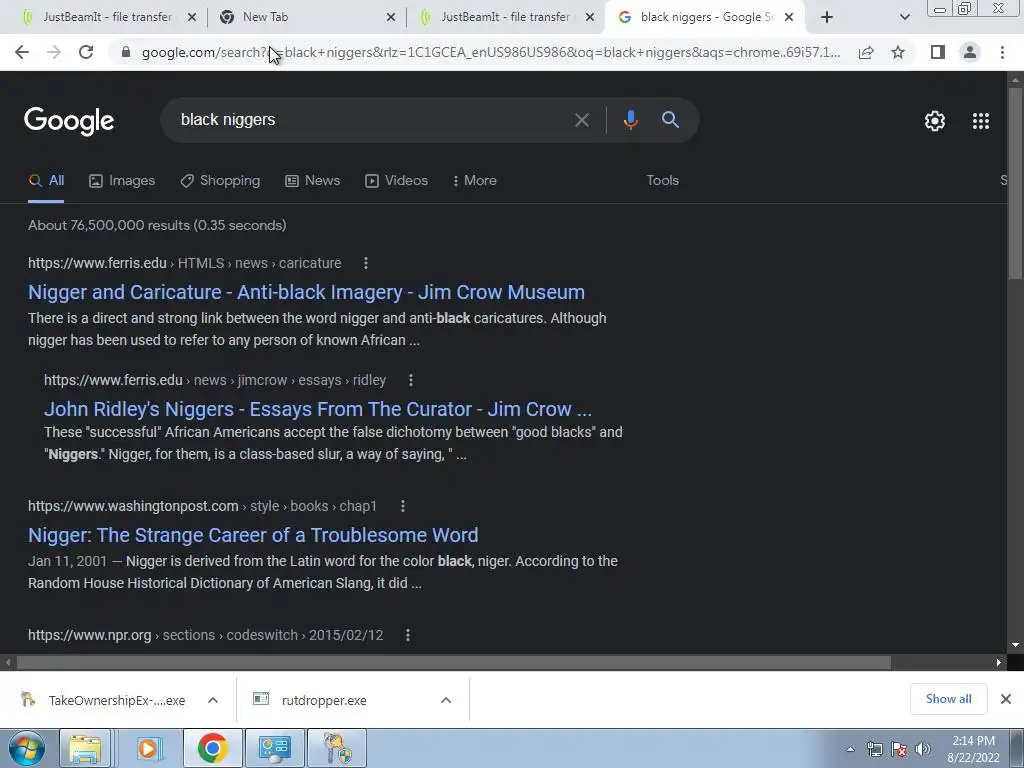The height and width of the screenshot is (768, 1024).
Task: Open the Chrome side panel
Action: pyautogui.click(x=938, y=52)
